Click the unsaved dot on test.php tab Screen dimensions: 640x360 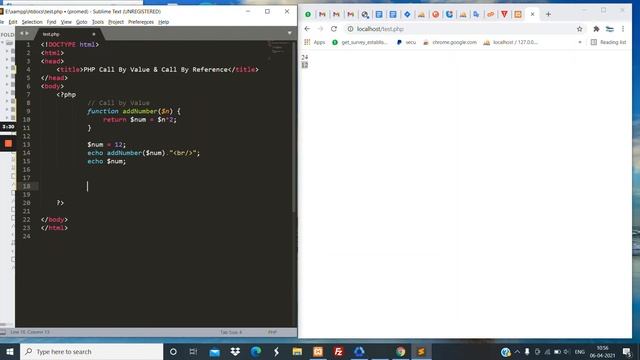pos(93,34)
